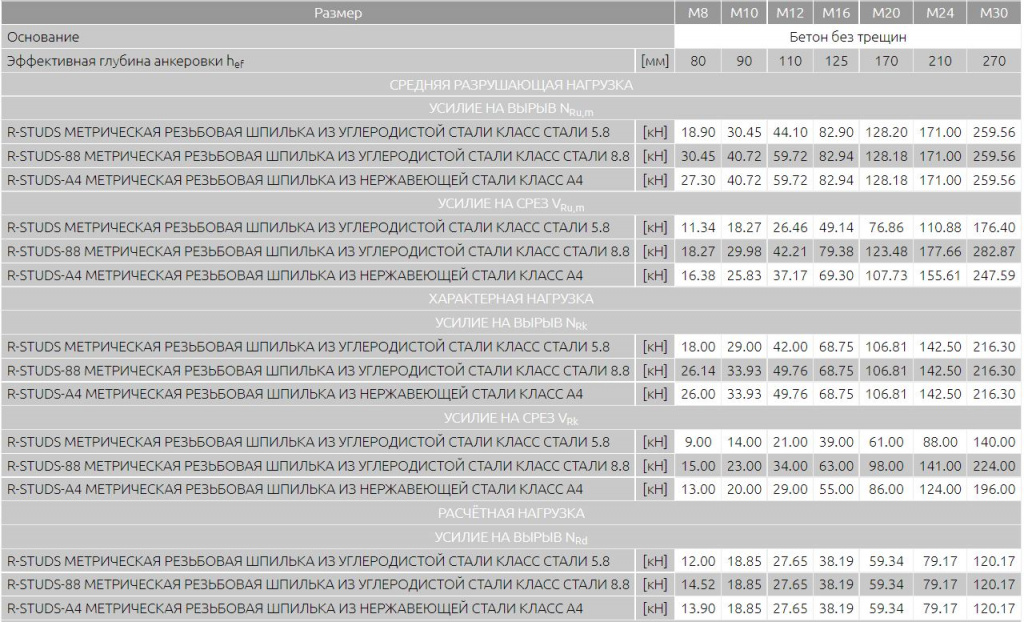This screenshot has height=622, width=1024.
Task: Select the value 176.40
Action: [x=994, y=228]
